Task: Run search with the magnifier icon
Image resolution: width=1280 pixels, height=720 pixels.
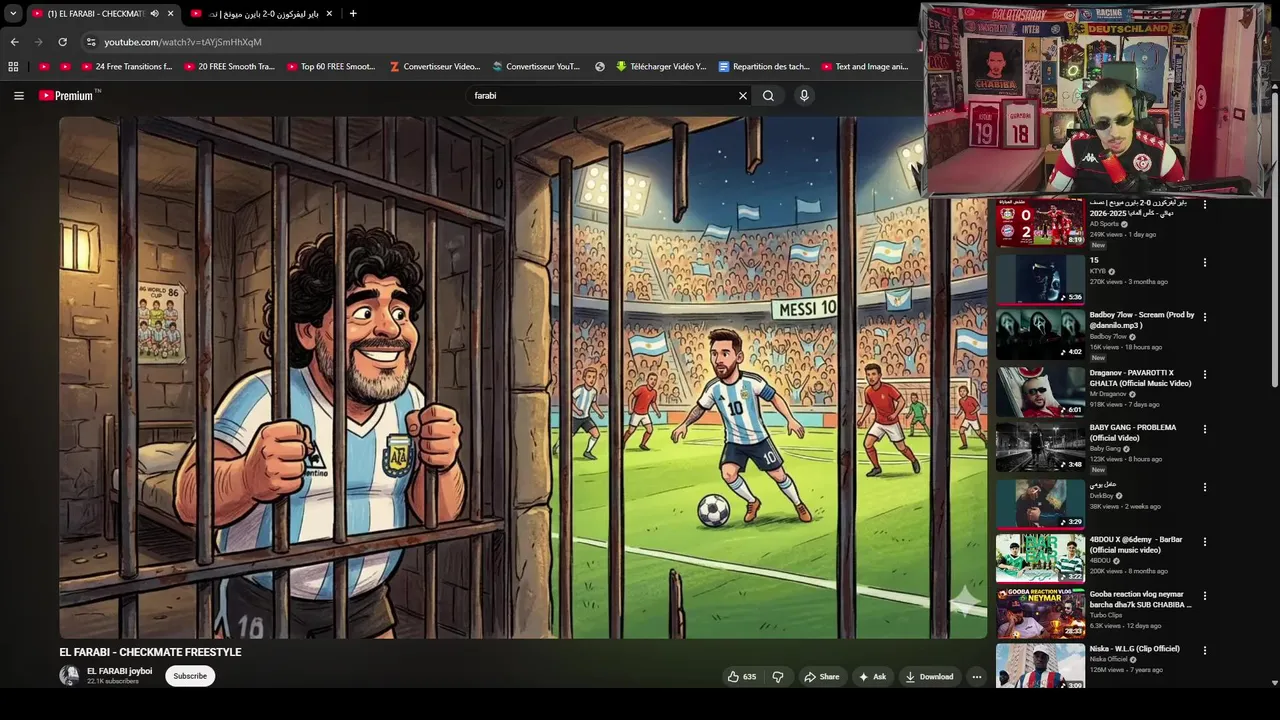Action: 768,96
